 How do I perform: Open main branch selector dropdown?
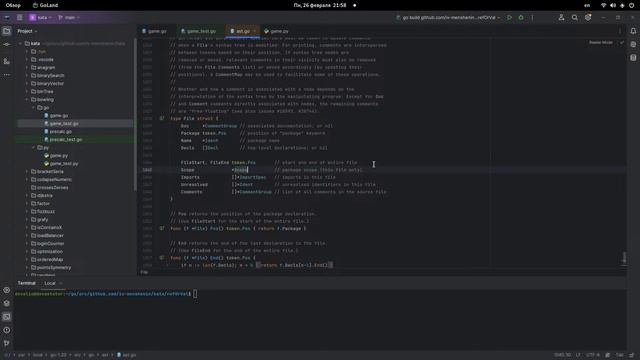[69, 18]
